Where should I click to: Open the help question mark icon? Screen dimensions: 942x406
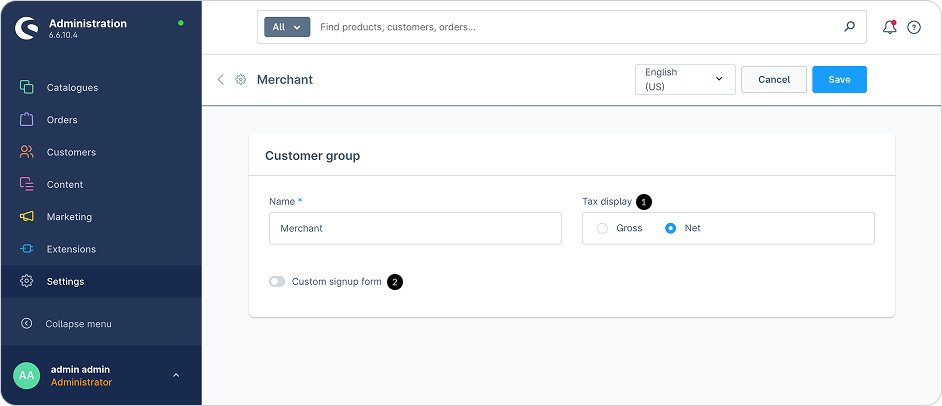tap(914, 28)
